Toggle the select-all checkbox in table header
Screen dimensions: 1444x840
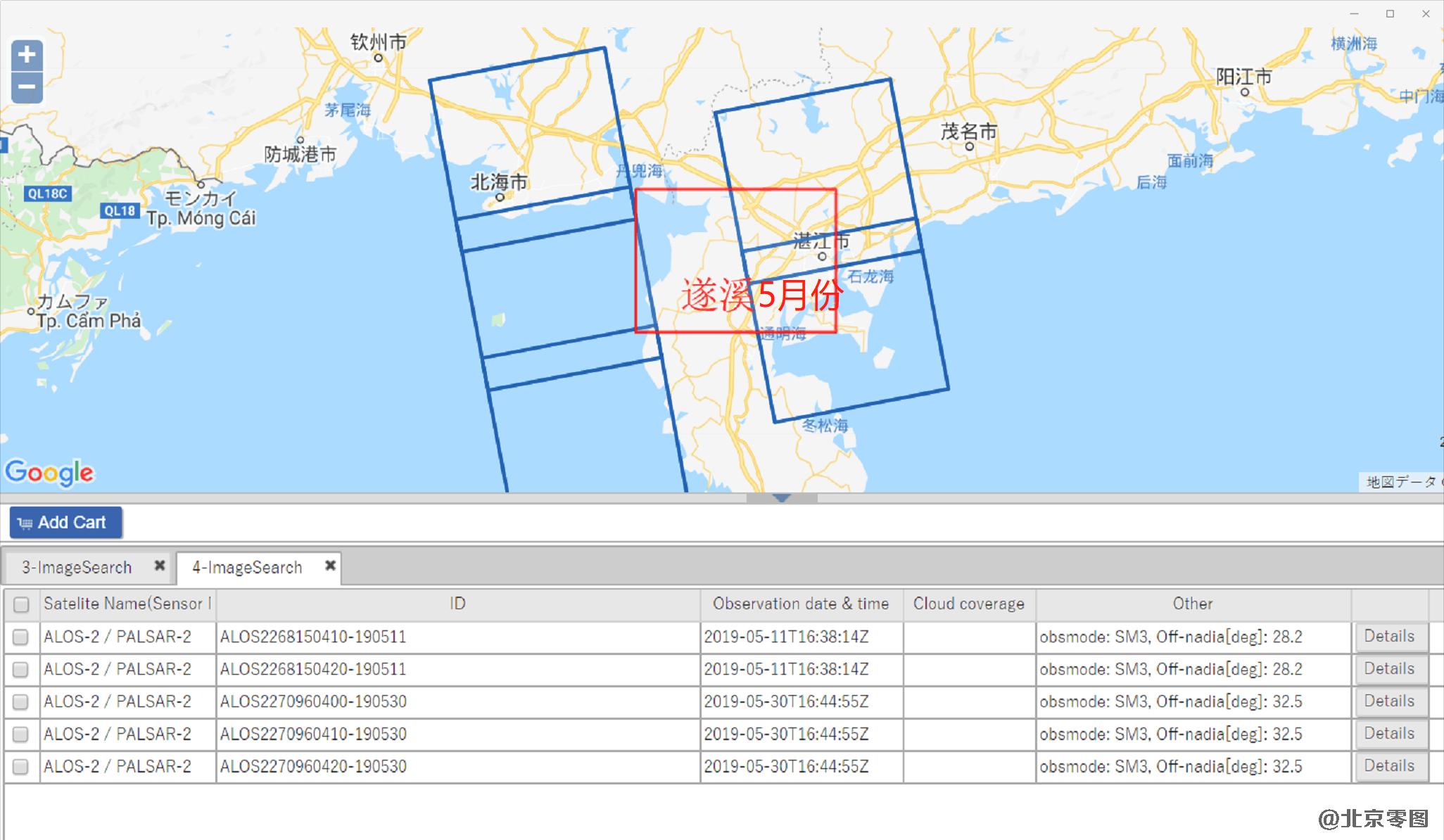[21, 604]
